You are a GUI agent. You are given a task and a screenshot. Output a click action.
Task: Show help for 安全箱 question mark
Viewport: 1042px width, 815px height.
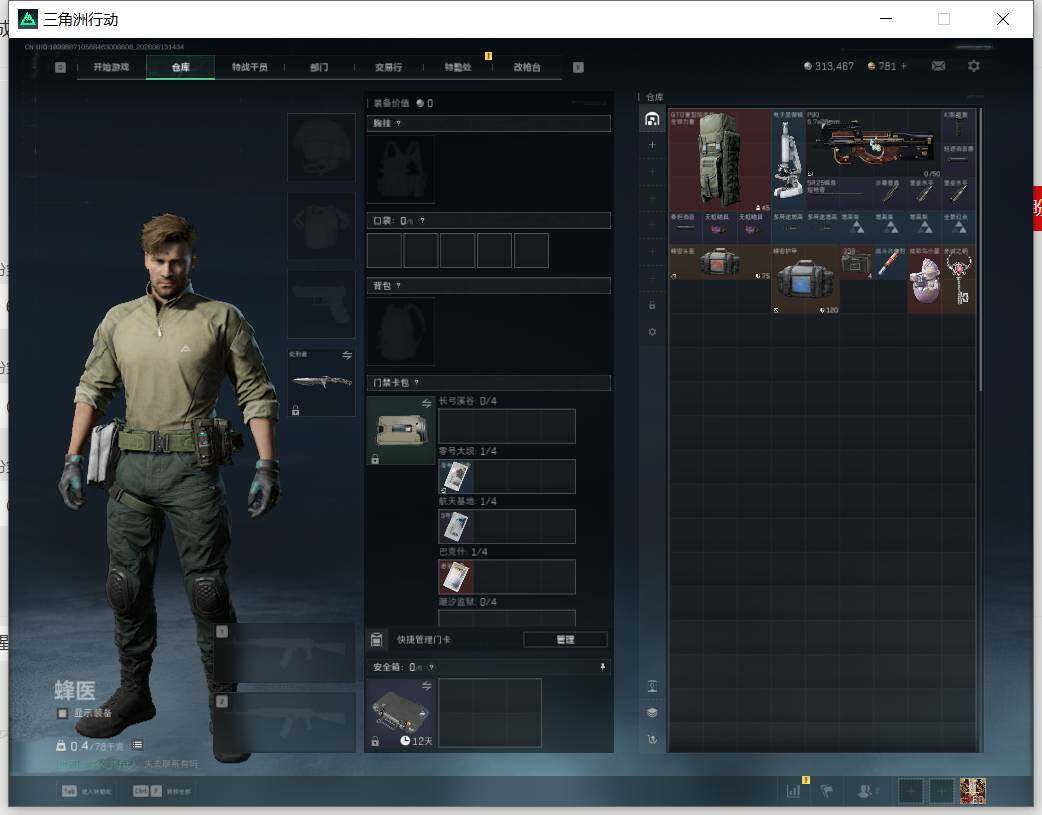coord(431,667)
